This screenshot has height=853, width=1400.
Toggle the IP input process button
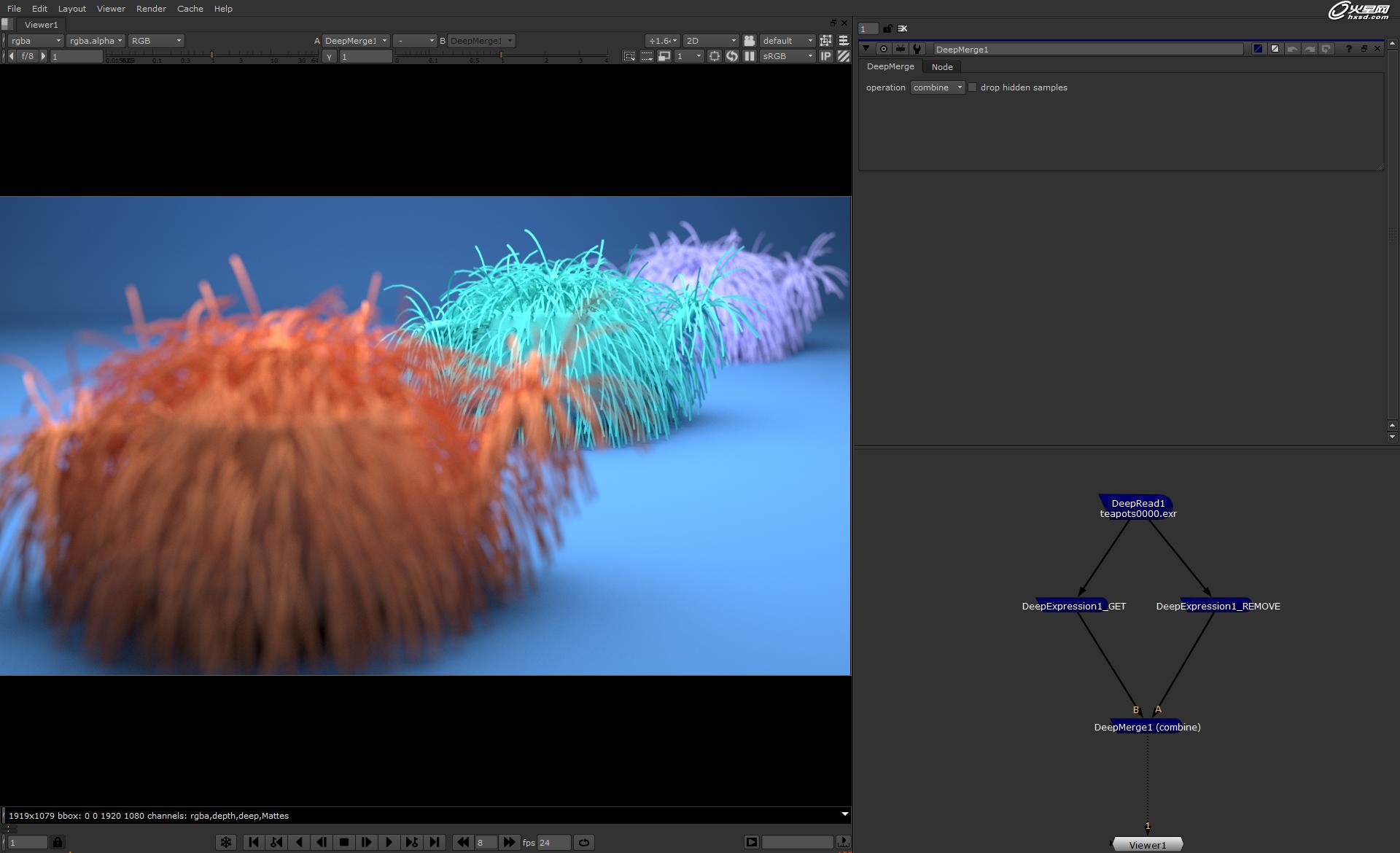pos(825,56)
